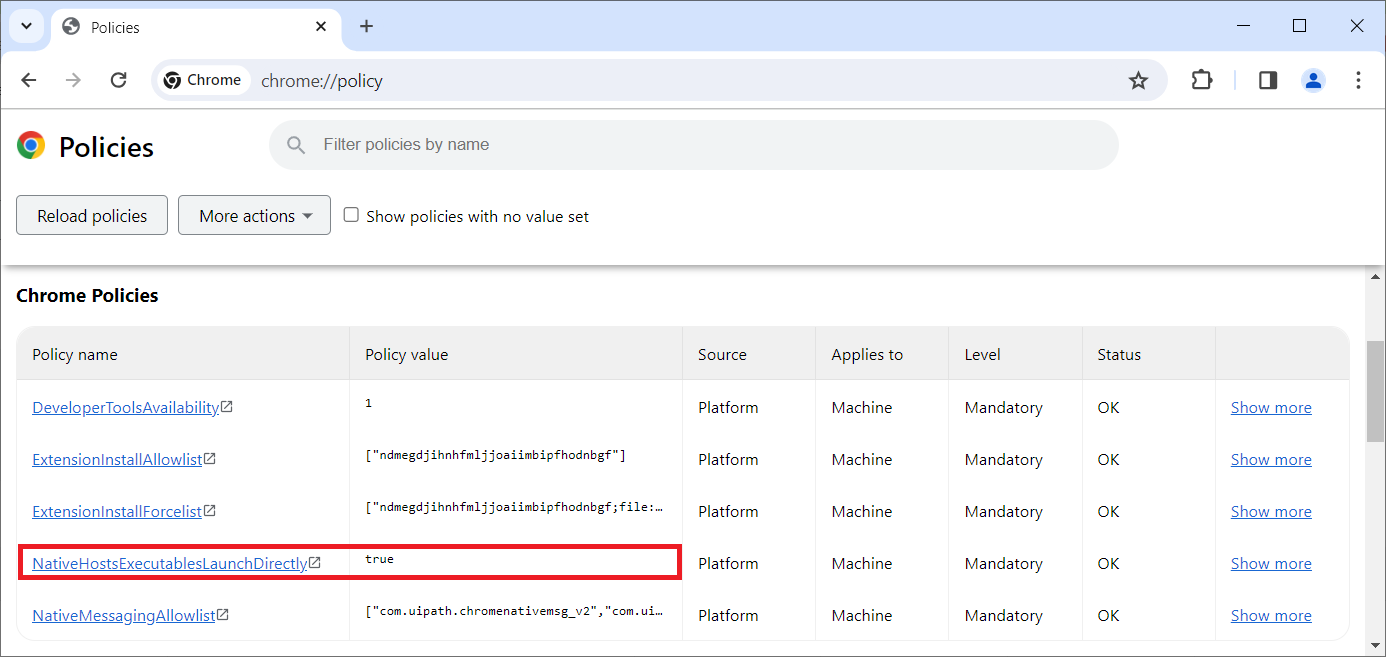Image resolution: width=1386 pixels, height=657 pixels.
Task: Open the tab search chevron dropdown
Action: (x=27, y=27)
